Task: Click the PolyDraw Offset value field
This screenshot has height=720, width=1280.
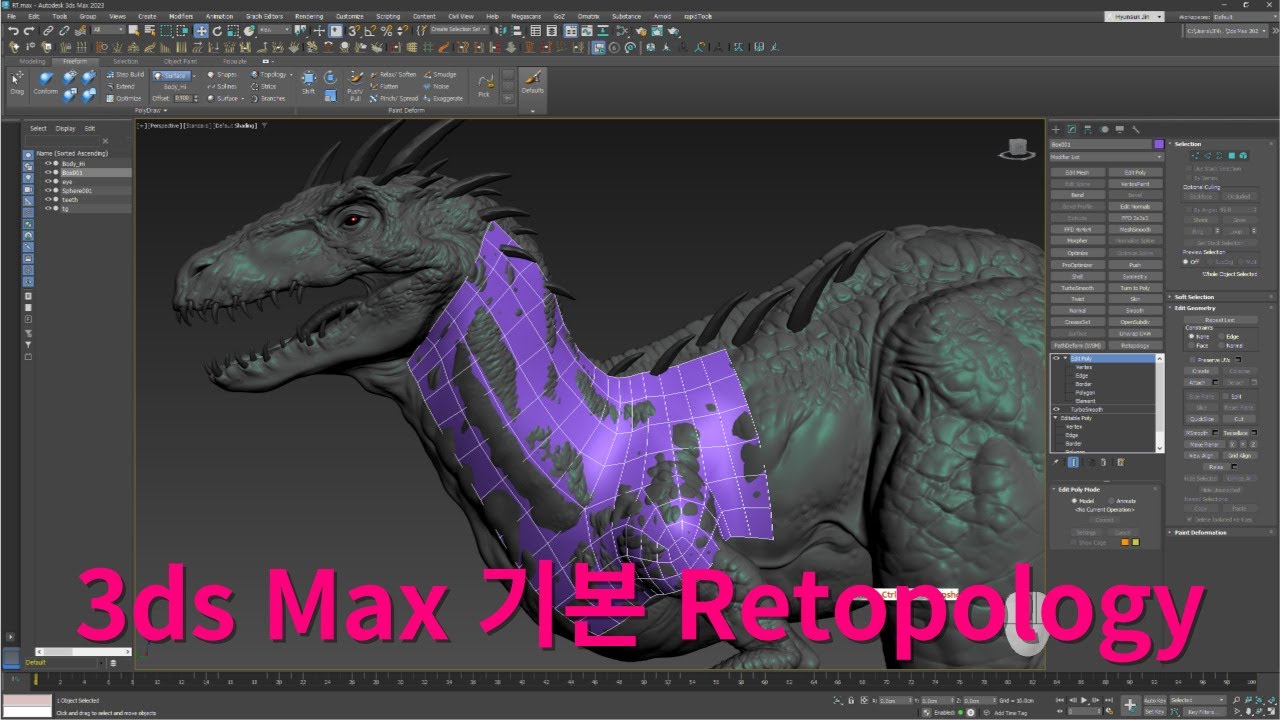Action: 184,98
